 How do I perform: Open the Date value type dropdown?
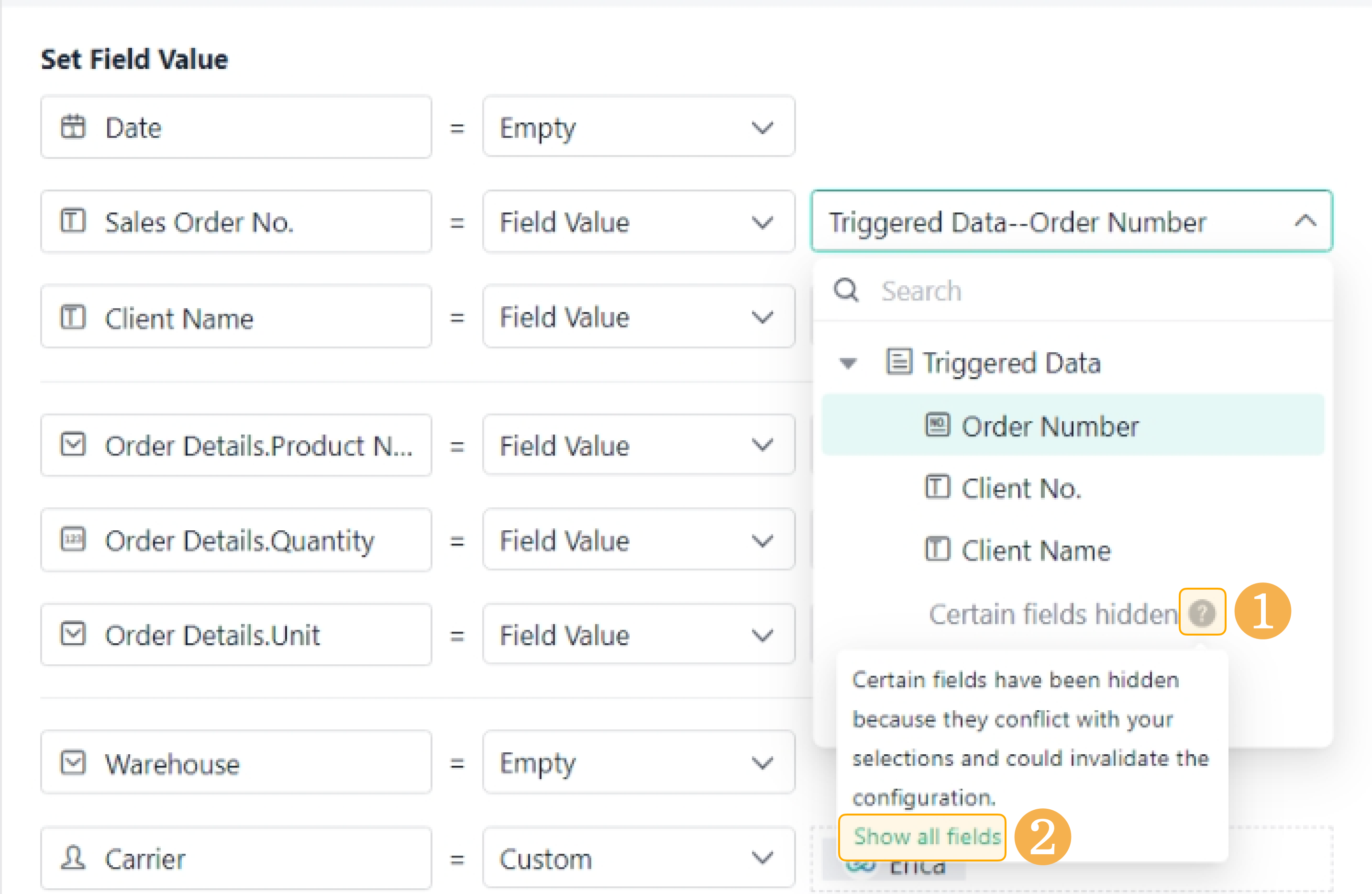pyautogui.click(x=639, y=127)
